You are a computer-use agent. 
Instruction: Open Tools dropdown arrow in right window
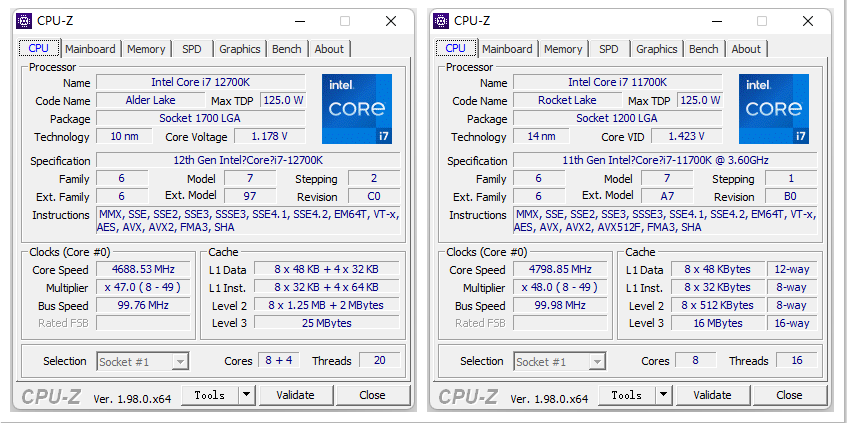pyautogui.click(x=663, y=395)
